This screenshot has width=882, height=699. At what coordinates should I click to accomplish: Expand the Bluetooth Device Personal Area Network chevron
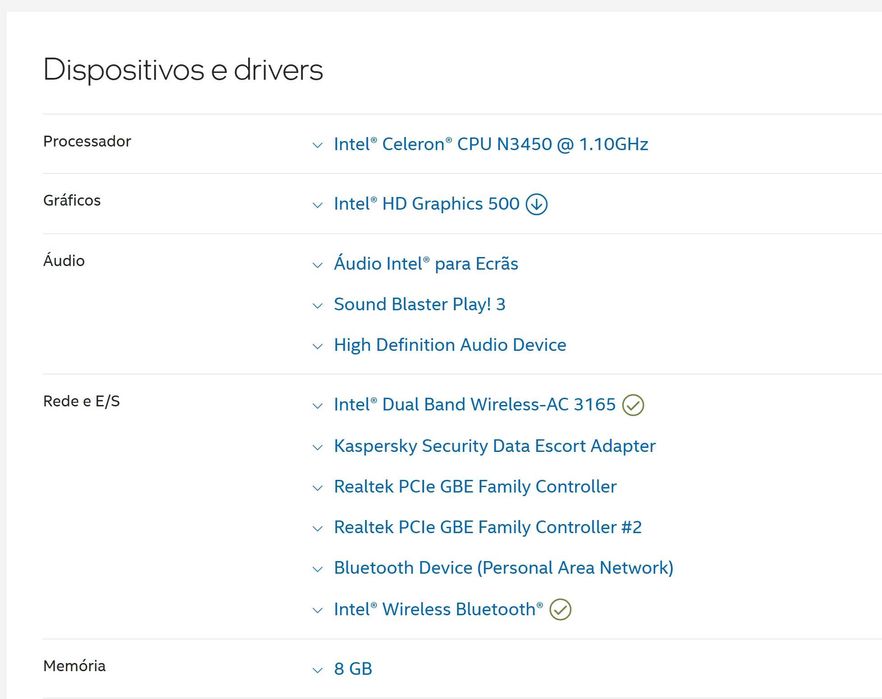click(x=318, y=569)
